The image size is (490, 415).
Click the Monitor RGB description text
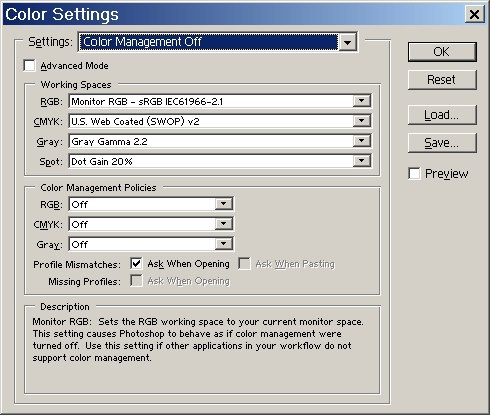(198, 340)
